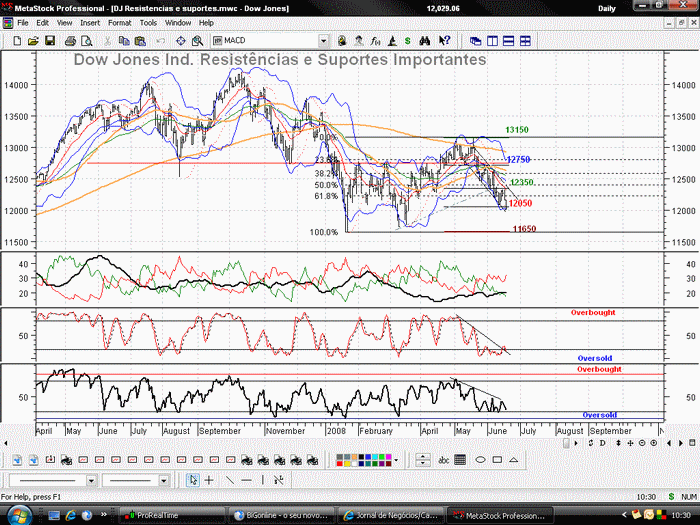
Task: Open the Edit menu
Action: (x=42, y=23)
